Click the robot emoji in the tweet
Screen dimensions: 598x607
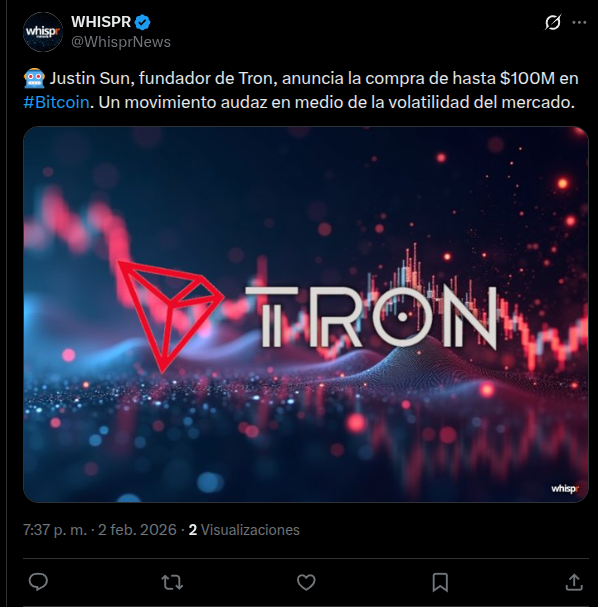(x=34, y=79)
